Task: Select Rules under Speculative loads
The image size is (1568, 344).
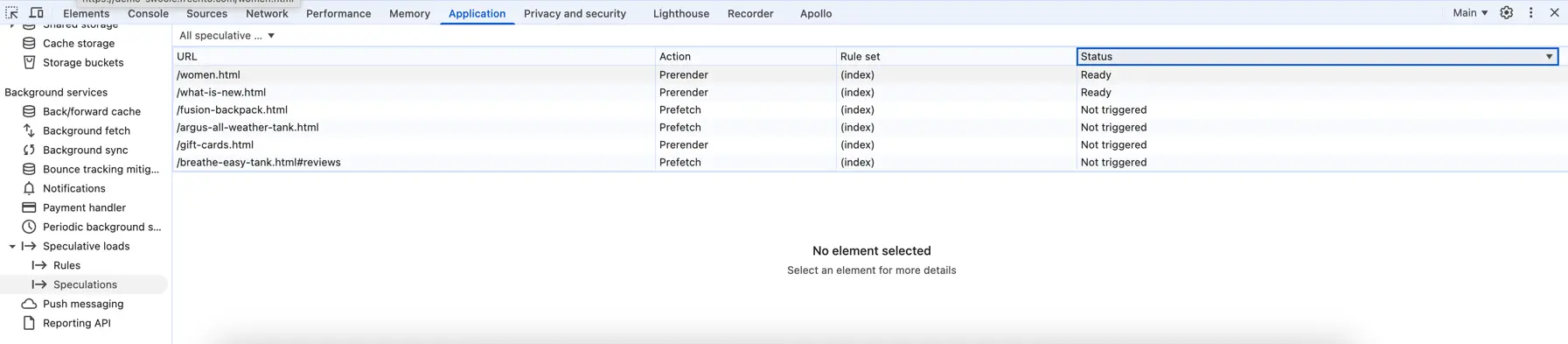Action: [x=66, y=265]
